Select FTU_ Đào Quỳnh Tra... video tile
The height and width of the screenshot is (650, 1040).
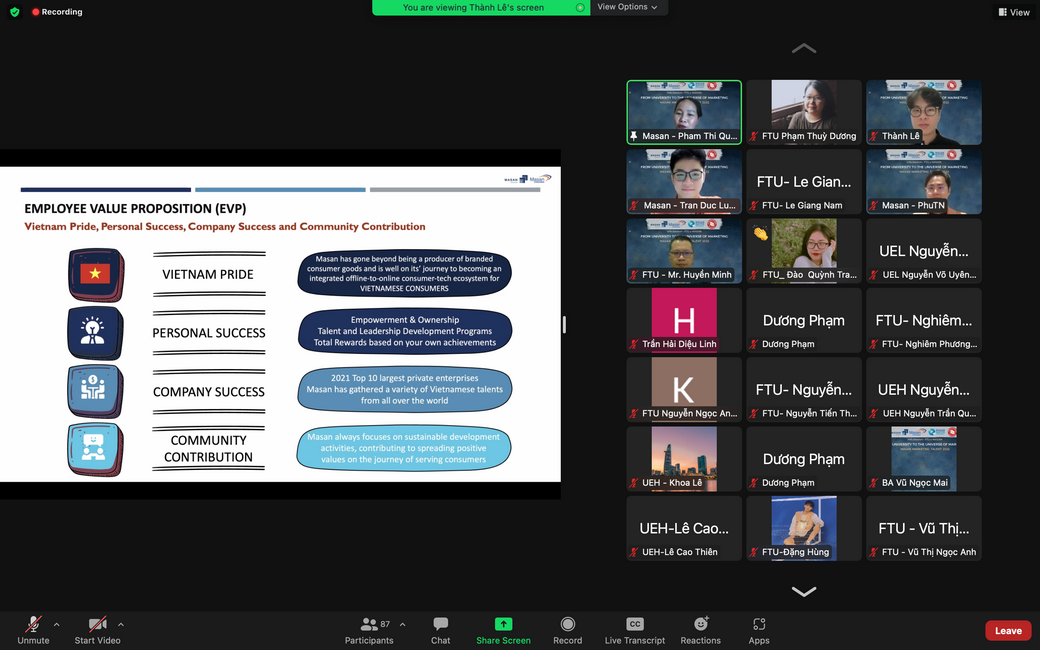point(804,251)
